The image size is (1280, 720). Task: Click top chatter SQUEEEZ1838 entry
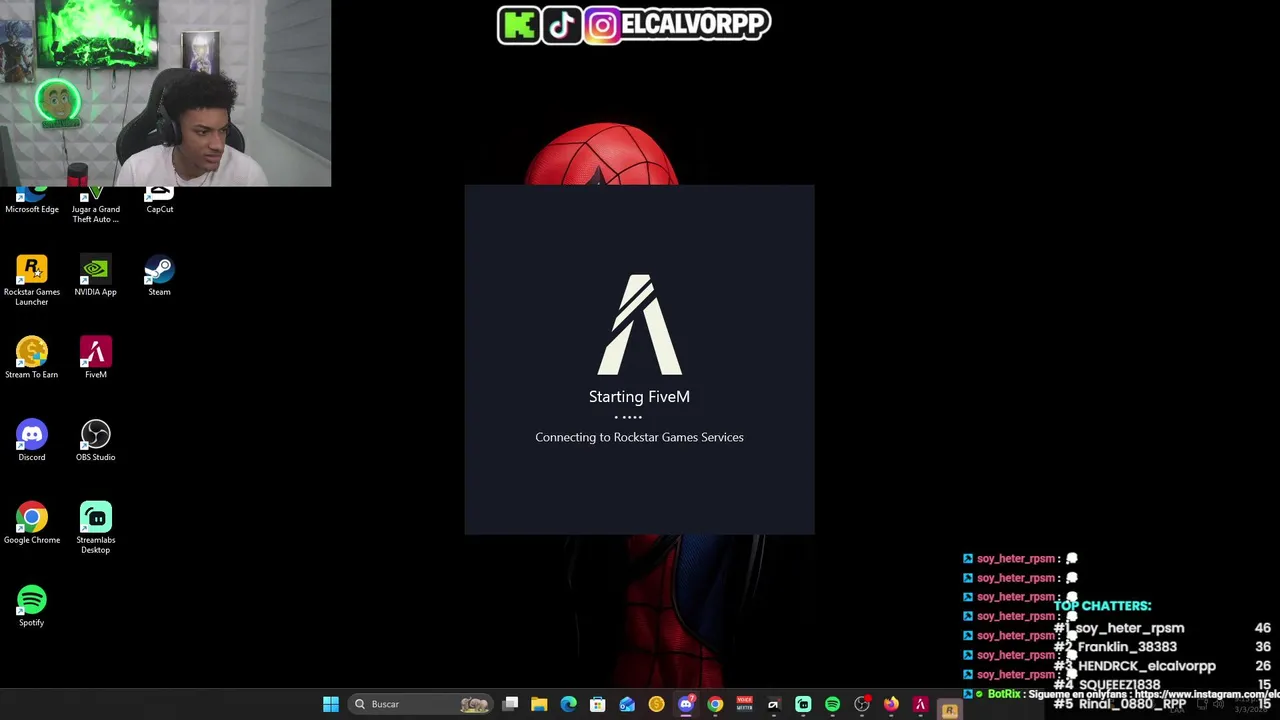pyautogui.click(x=1163, y=685)
